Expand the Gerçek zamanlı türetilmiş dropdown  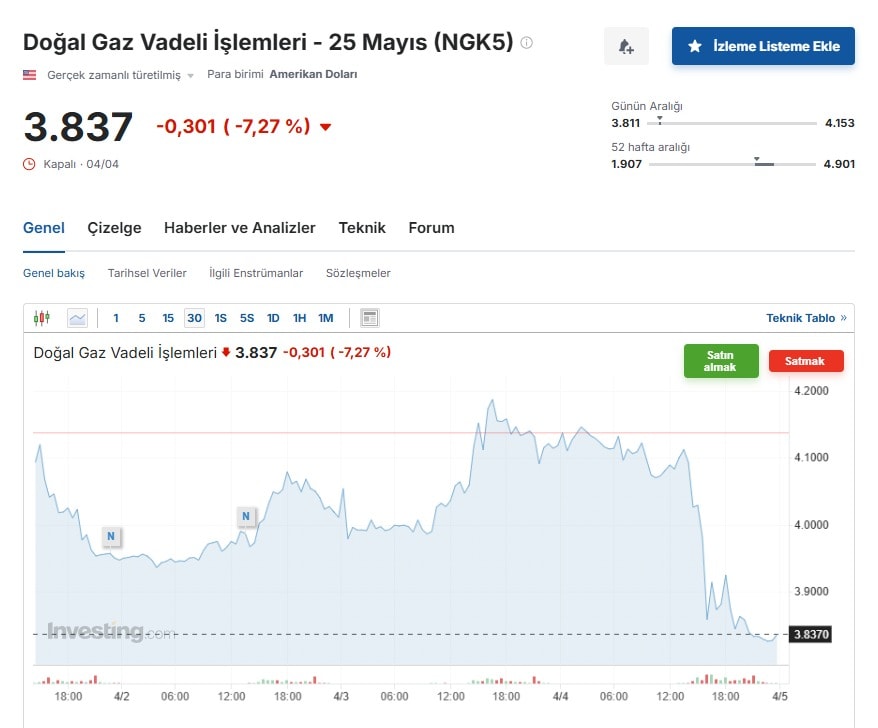coord(190,75)
